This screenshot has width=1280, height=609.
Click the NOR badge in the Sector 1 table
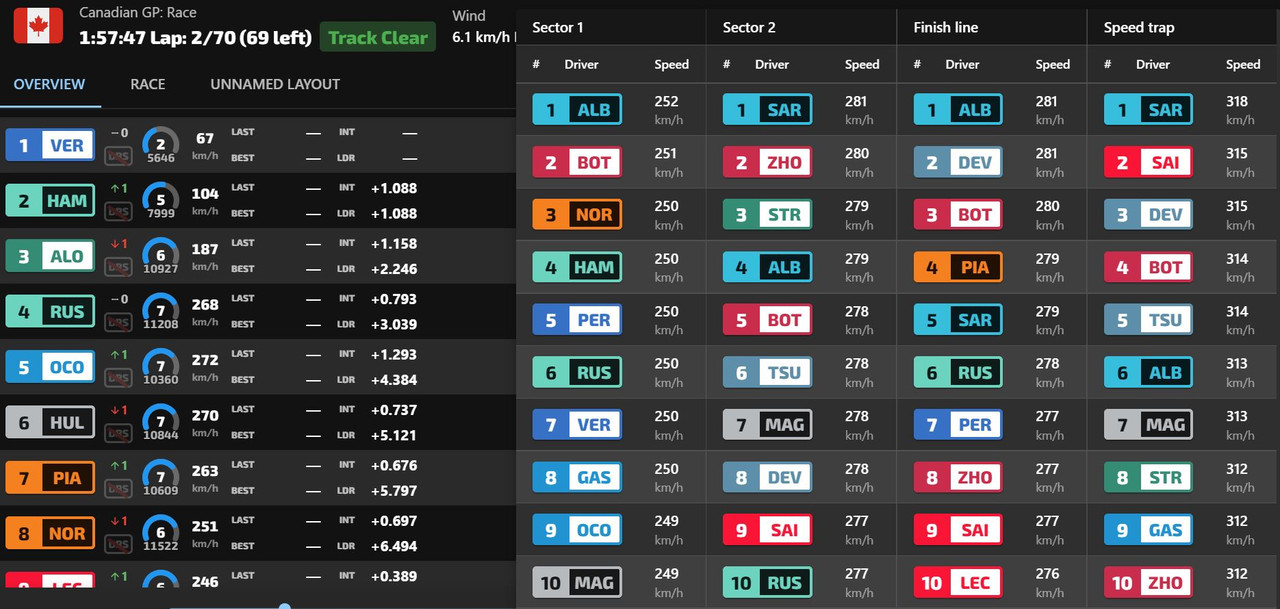coord(577,214)
